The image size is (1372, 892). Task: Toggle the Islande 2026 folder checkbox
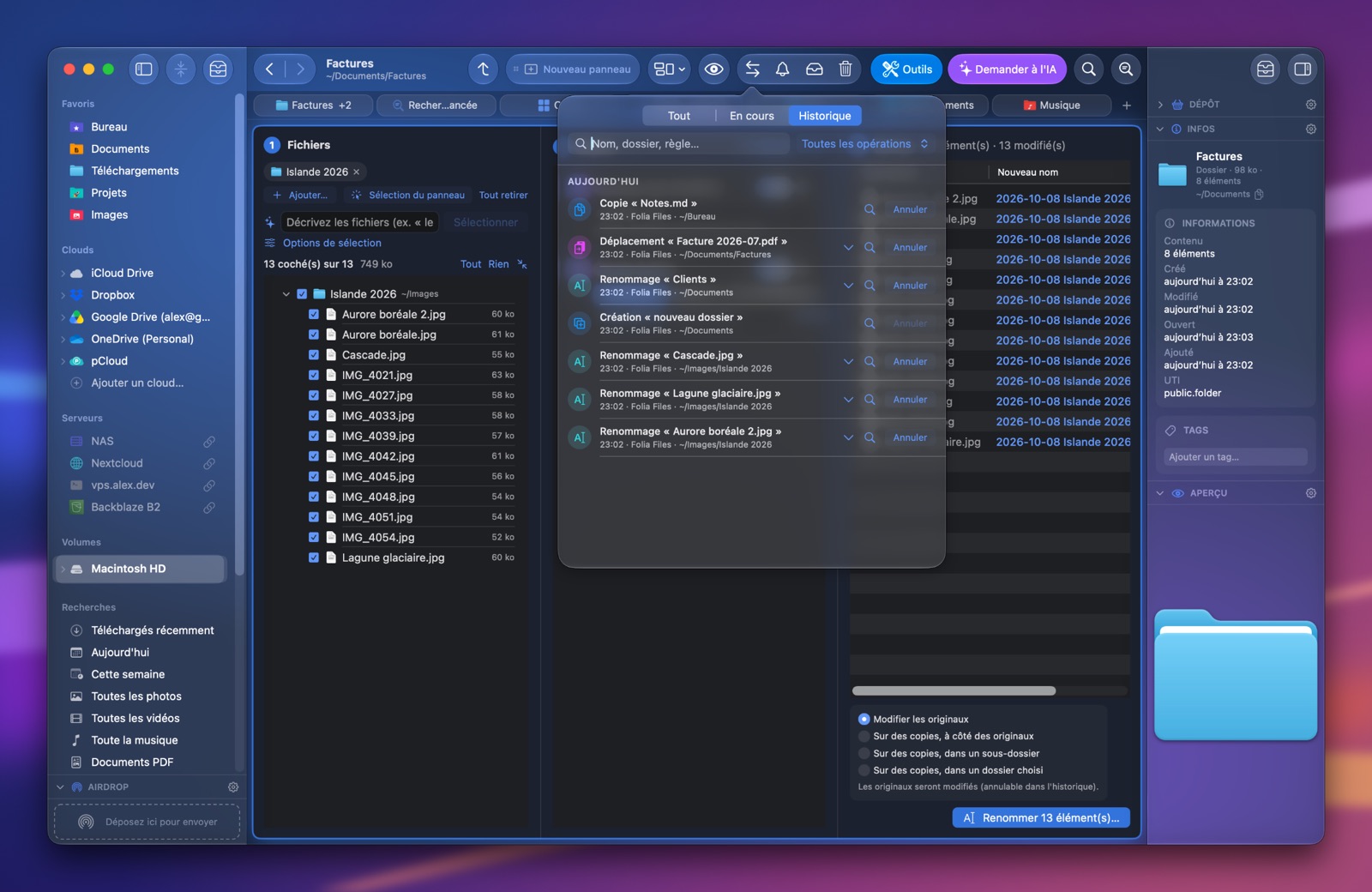tap(302, 294)
